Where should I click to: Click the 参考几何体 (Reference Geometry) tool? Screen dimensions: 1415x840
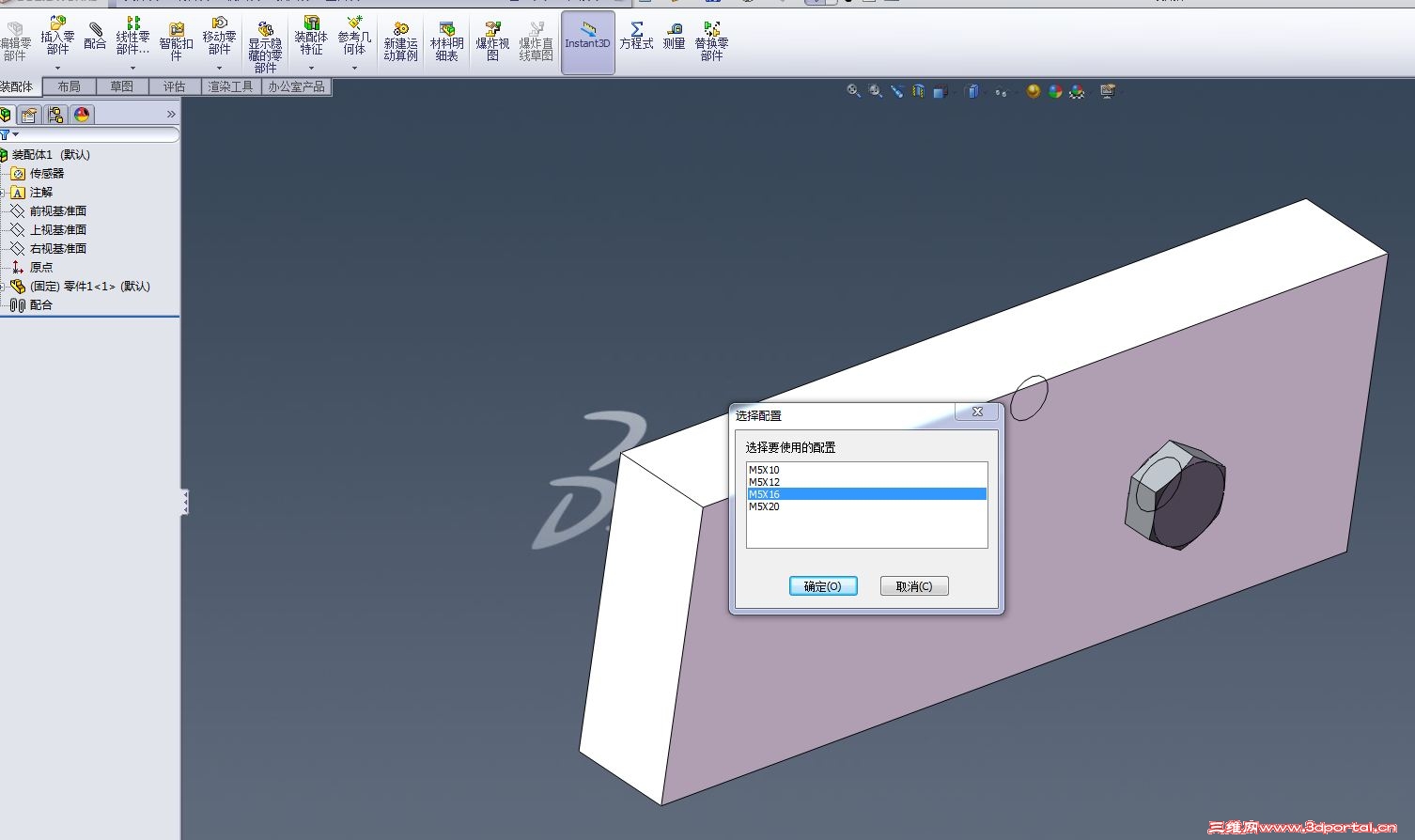point(354,36)
